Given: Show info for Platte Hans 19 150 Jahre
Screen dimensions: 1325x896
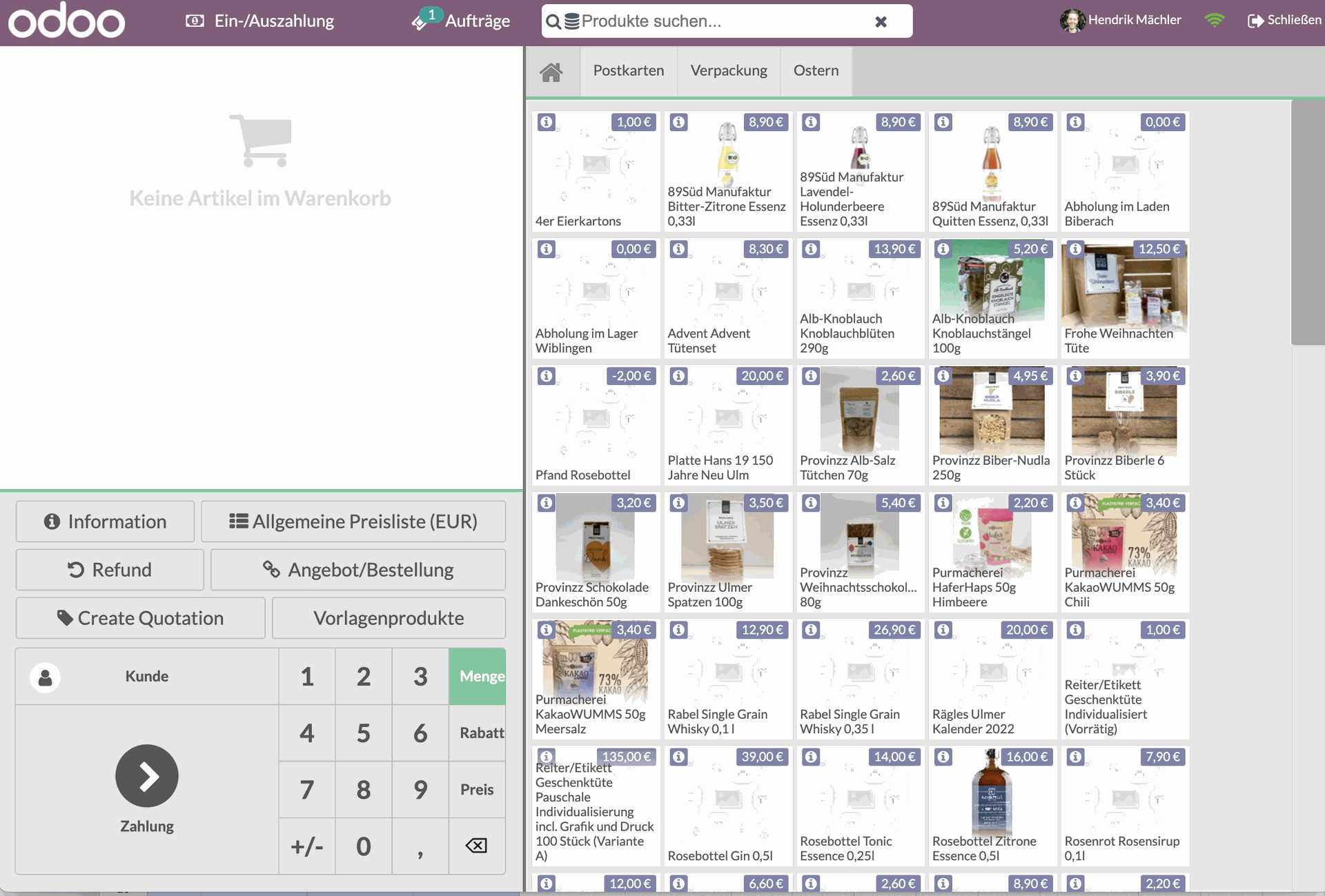Looking at the screenshot, I should (x=679, y=376).
